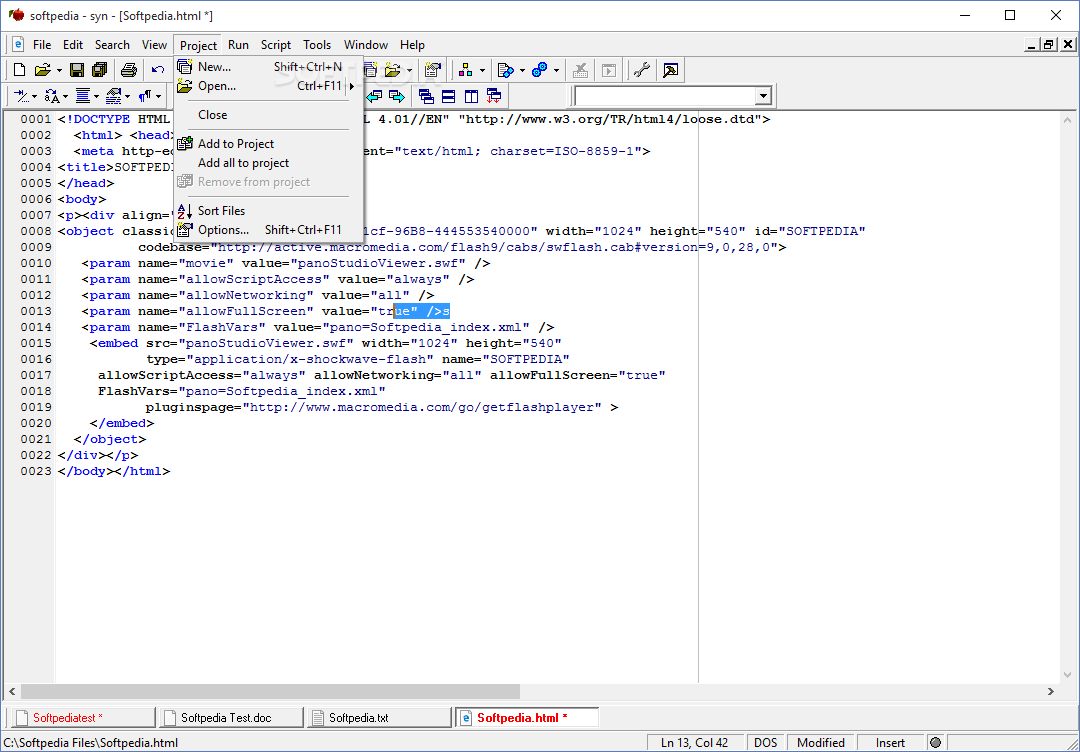Viewport: 1080px width, 752px height.
Task: Click the Save All stacked disks icon
Action: [x=100, y=70]
